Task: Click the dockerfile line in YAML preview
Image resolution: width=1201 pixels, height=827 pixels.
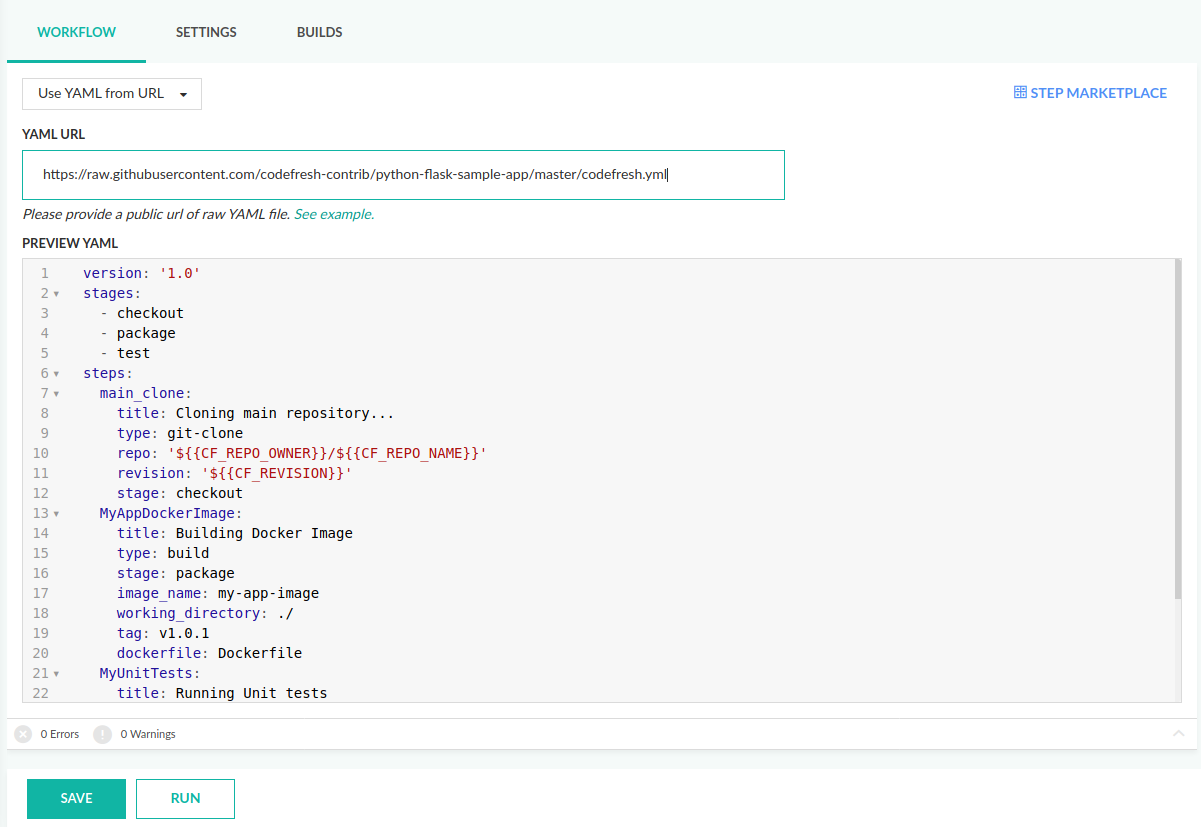Action: tap(209, 654)
